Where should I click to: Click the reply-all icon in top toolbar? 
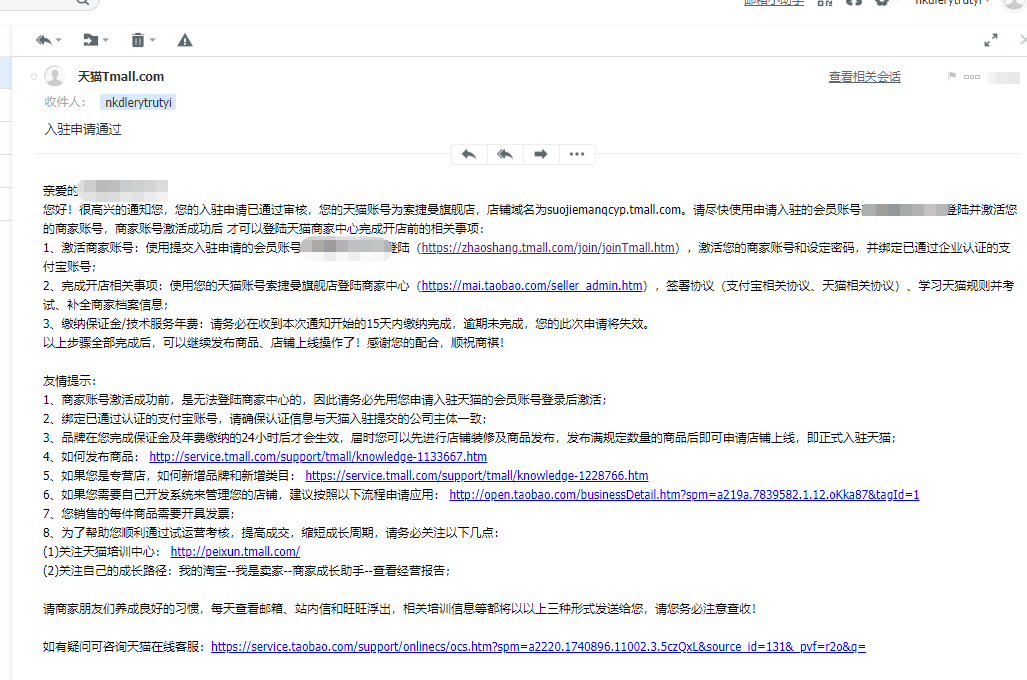click(43, 40)
